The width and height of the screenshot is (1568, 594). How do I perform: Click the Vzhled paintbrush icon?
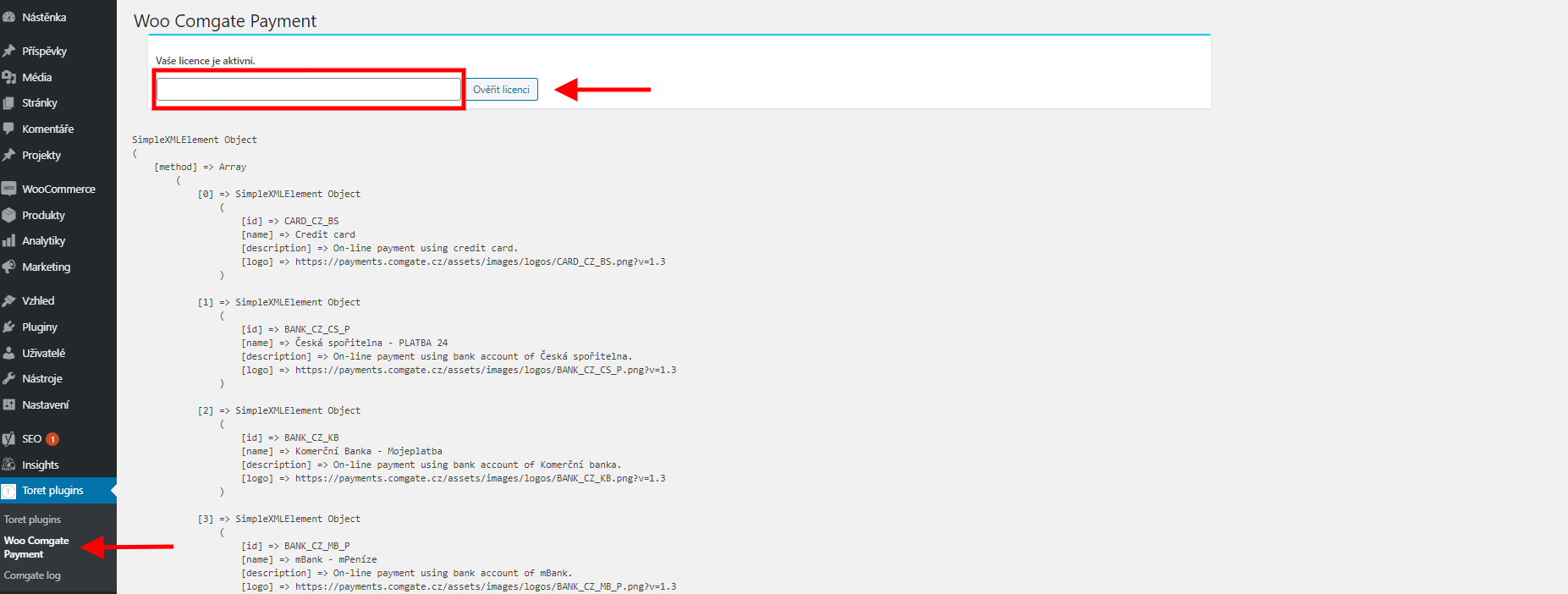[x=8, y=300]
